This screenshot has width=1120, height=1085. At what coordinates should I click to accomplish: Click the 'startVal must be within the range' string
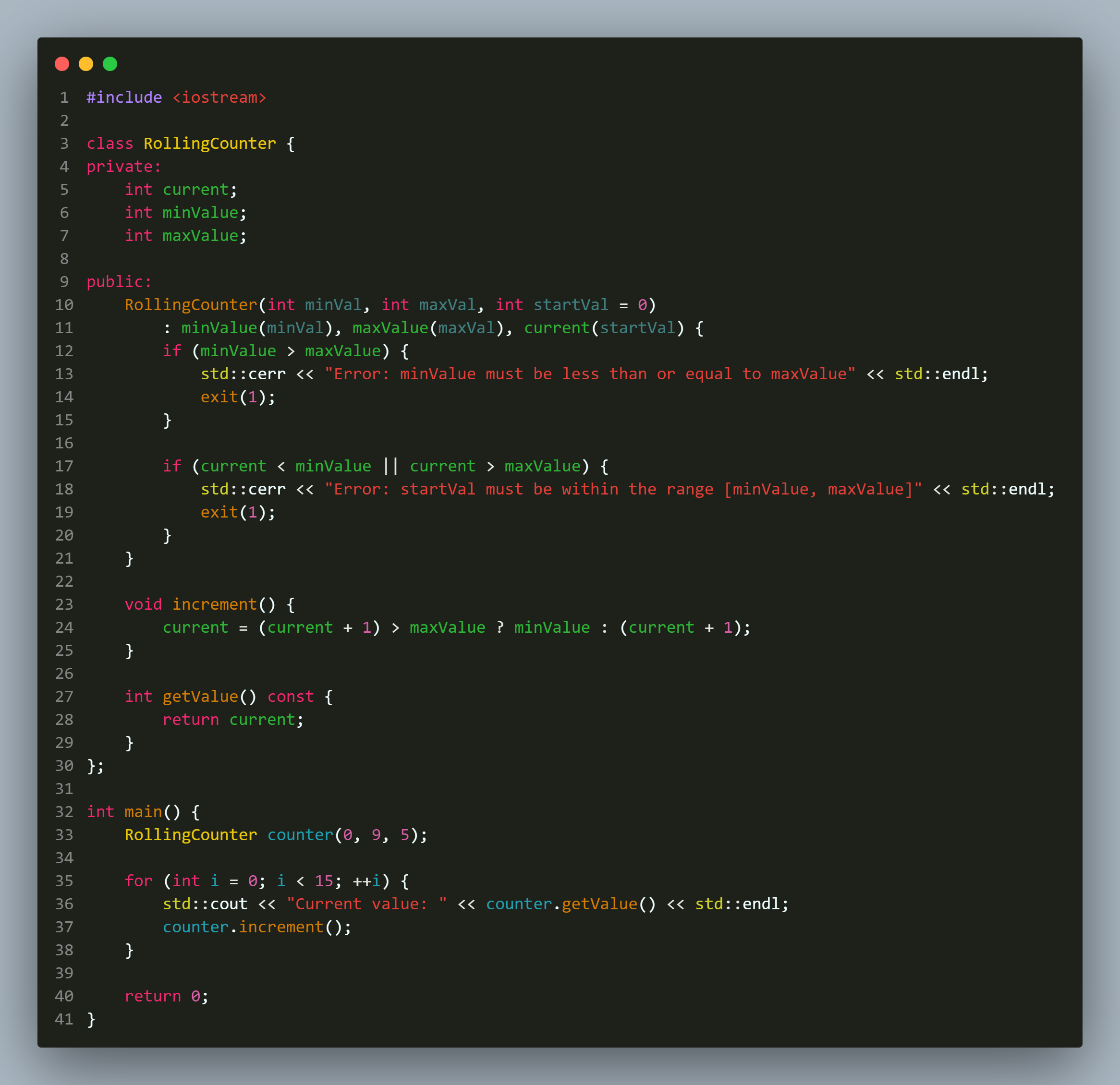point(623,489)
